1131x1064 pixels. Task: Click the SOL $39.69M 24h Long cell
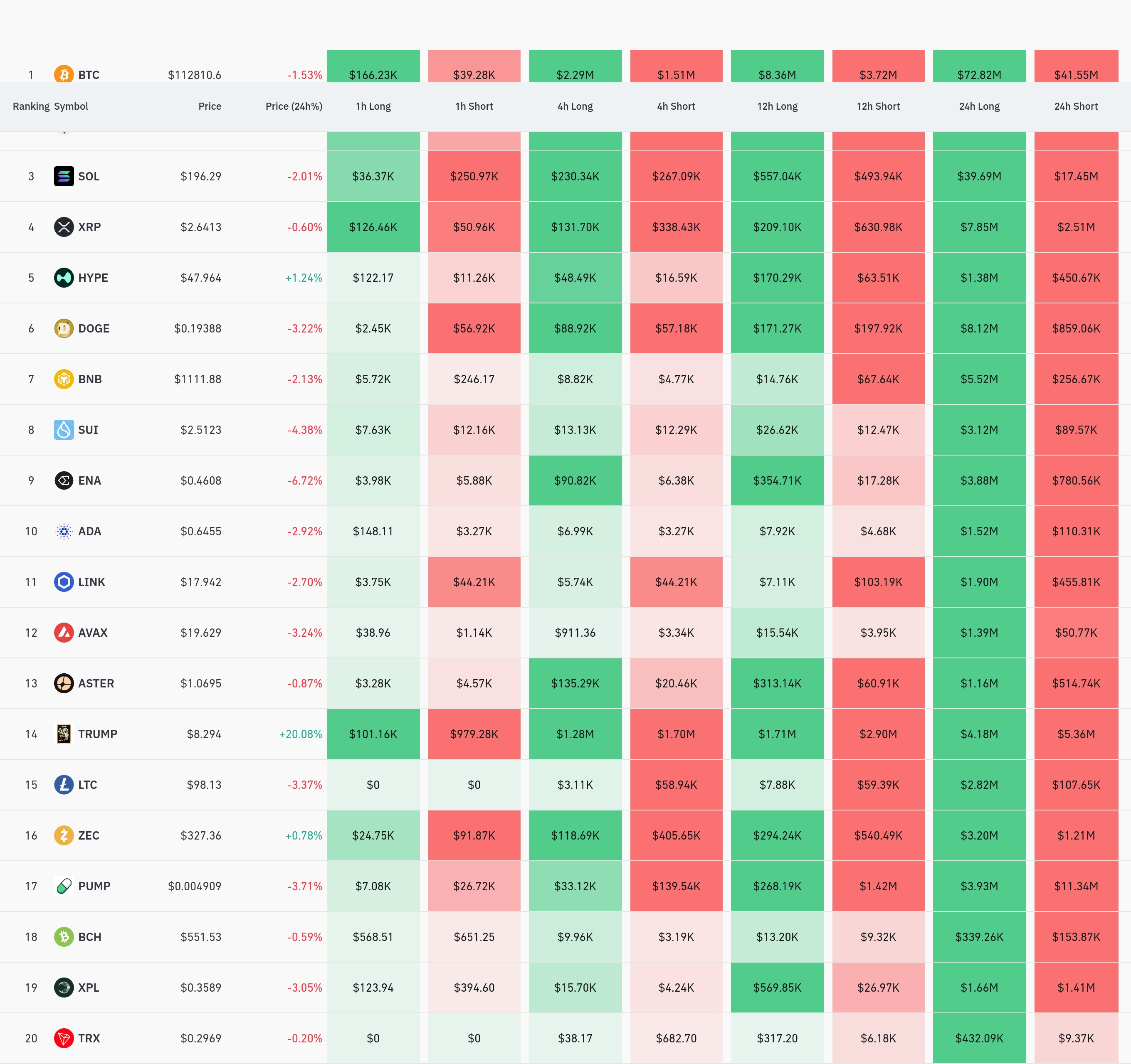tap(978, 176)
